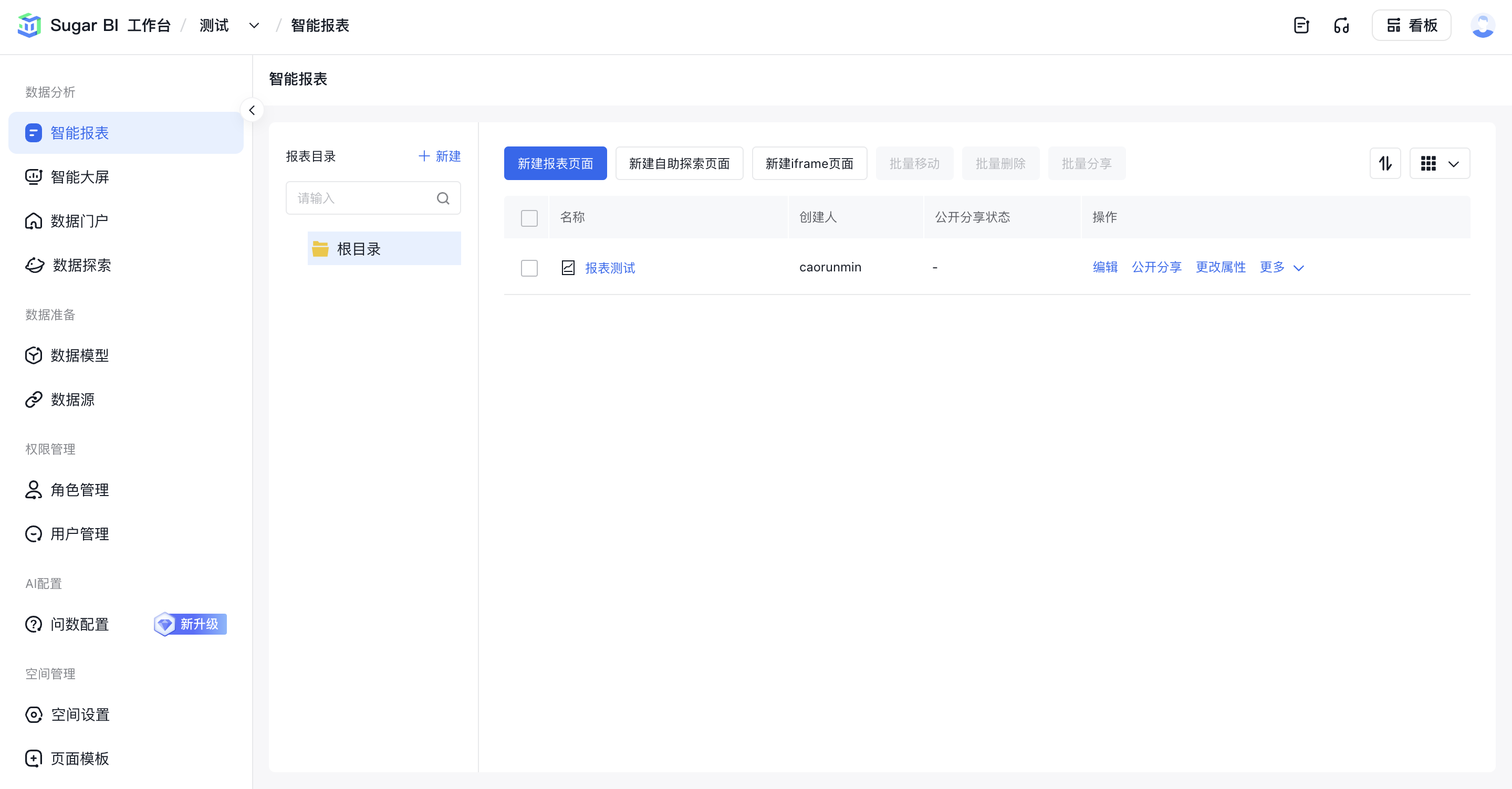Click the 新建iframe页面 button
1512x789 pixels.
tap(809, 163)
